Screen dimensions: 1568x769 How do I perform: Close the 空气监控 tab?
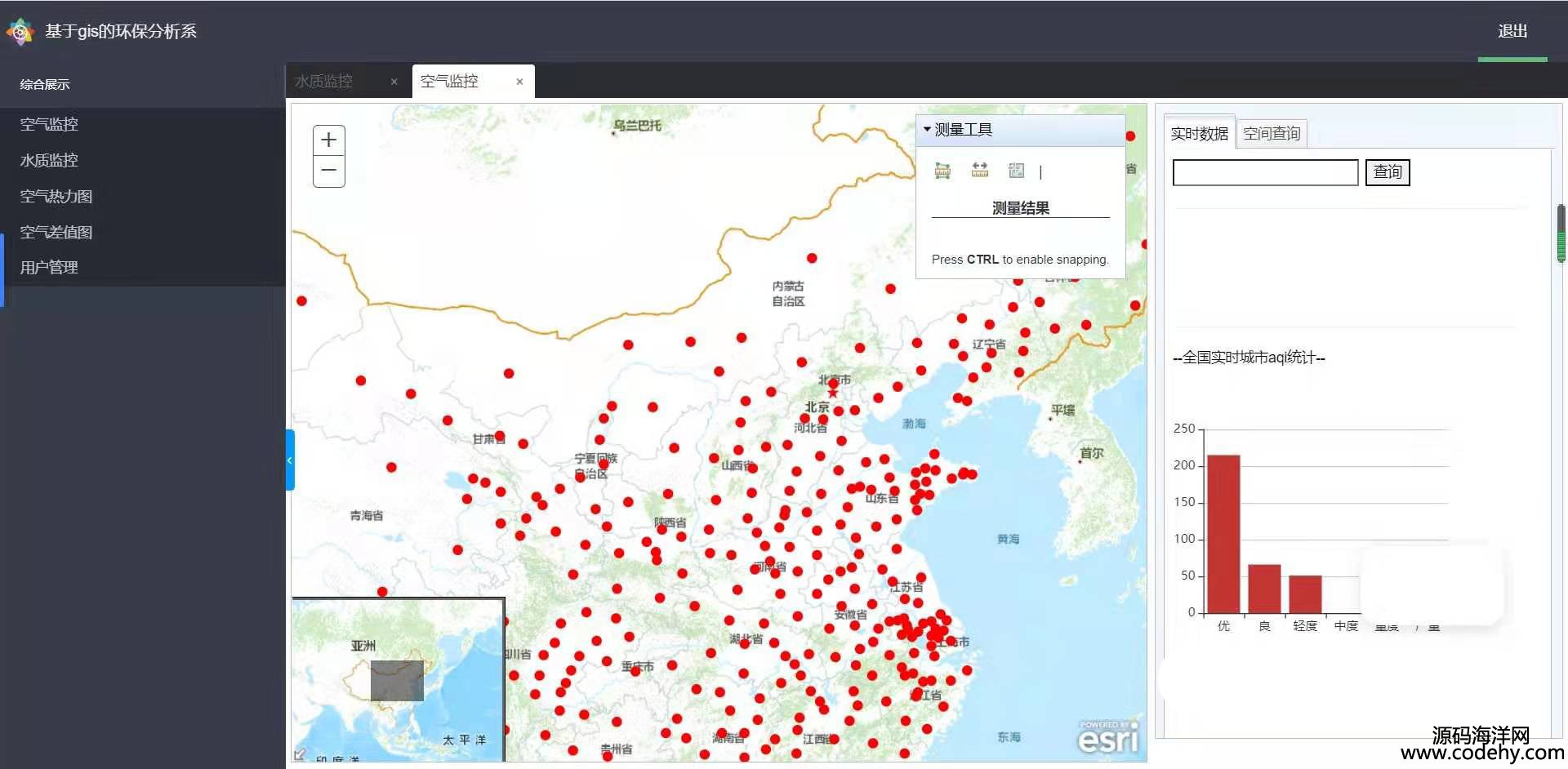coord(519,82)
